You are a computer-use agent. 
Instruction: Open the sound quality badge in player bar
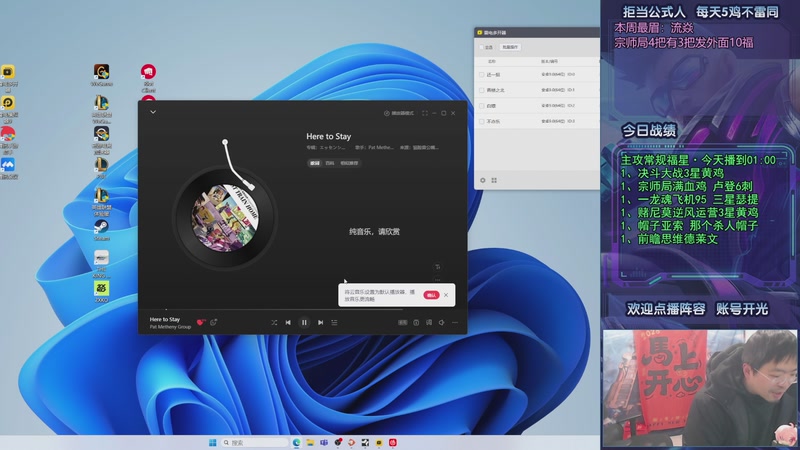point(403,322)
